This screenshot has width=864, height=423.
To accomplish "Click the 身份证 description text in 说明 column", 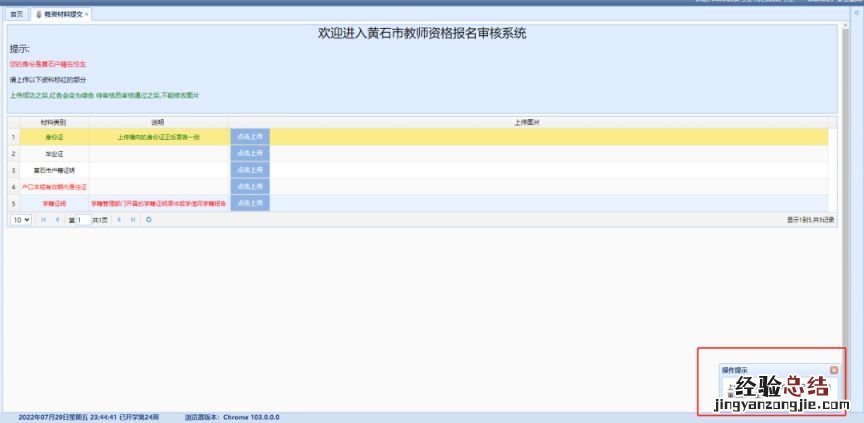I will tap(159, 137).
